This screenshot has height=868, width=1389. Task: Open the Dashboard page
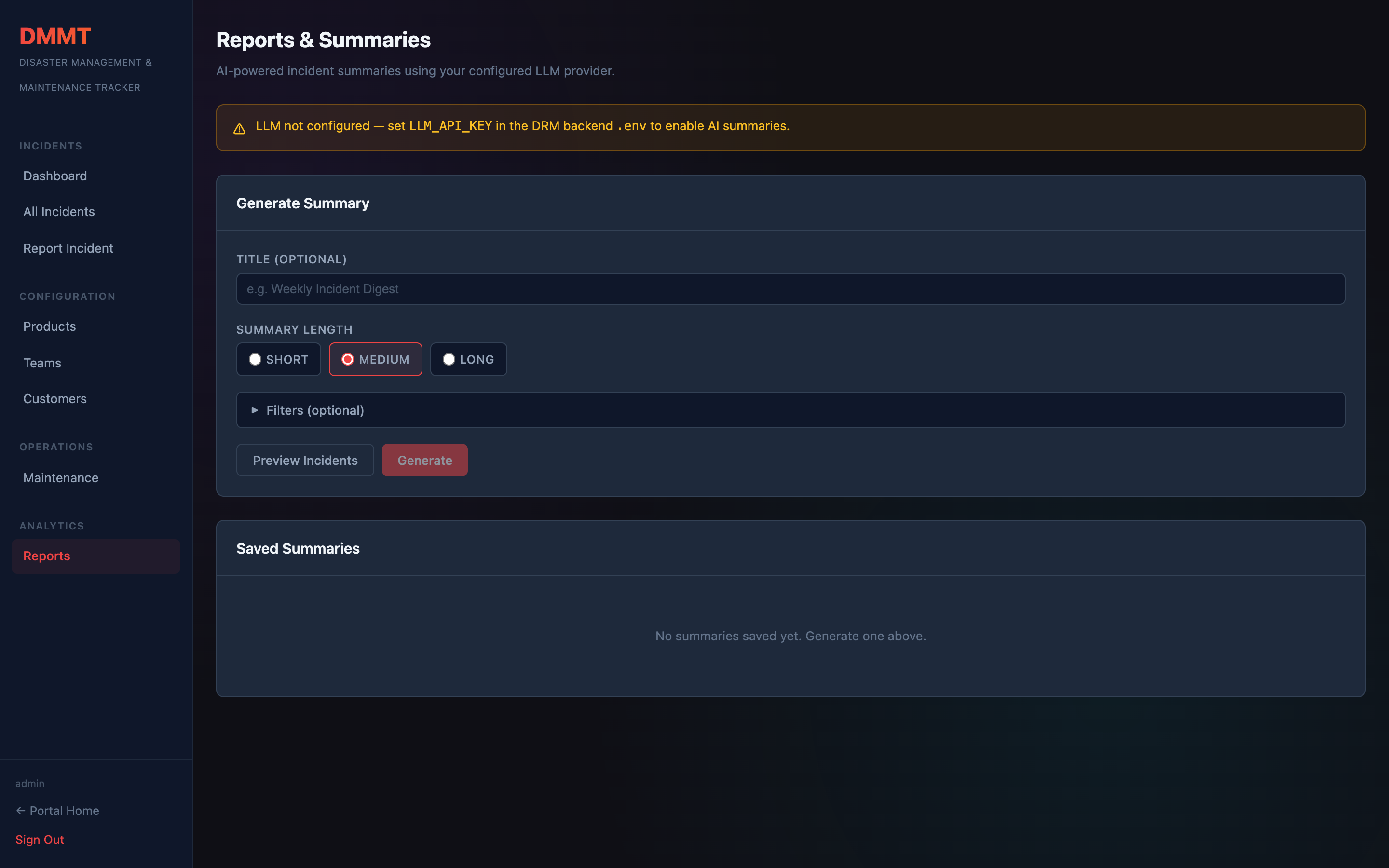[55, 176]
